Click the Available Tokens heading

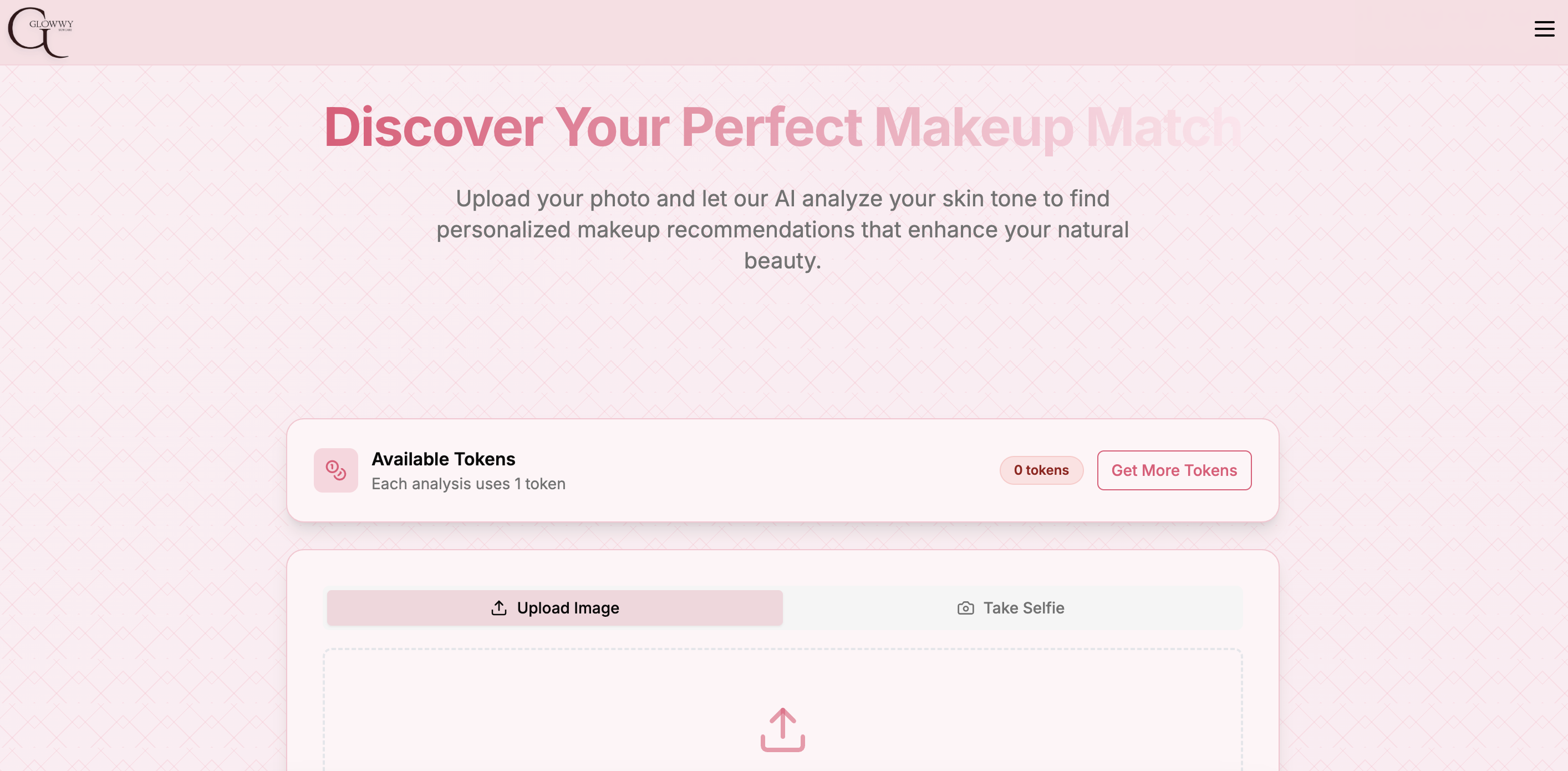tap(443, 459)
